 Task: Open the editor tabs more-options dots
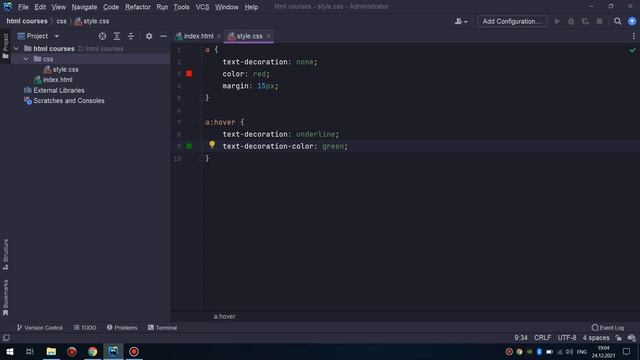click(x=633, y=36)
